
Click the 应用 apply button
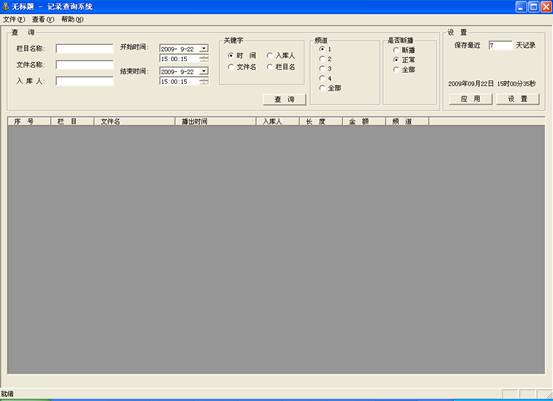point(470,99)
